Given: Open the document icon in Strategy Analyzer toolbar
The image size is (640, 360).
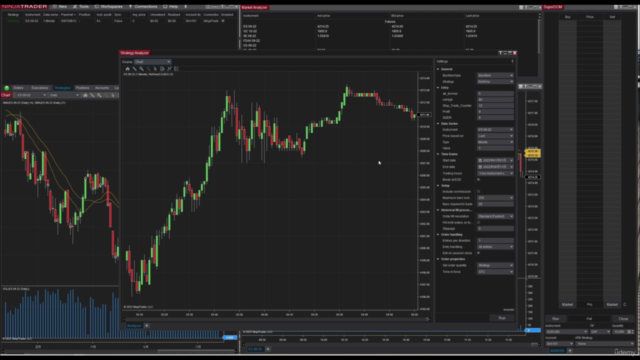Looking at the screenshot, I should pos(162,69).
